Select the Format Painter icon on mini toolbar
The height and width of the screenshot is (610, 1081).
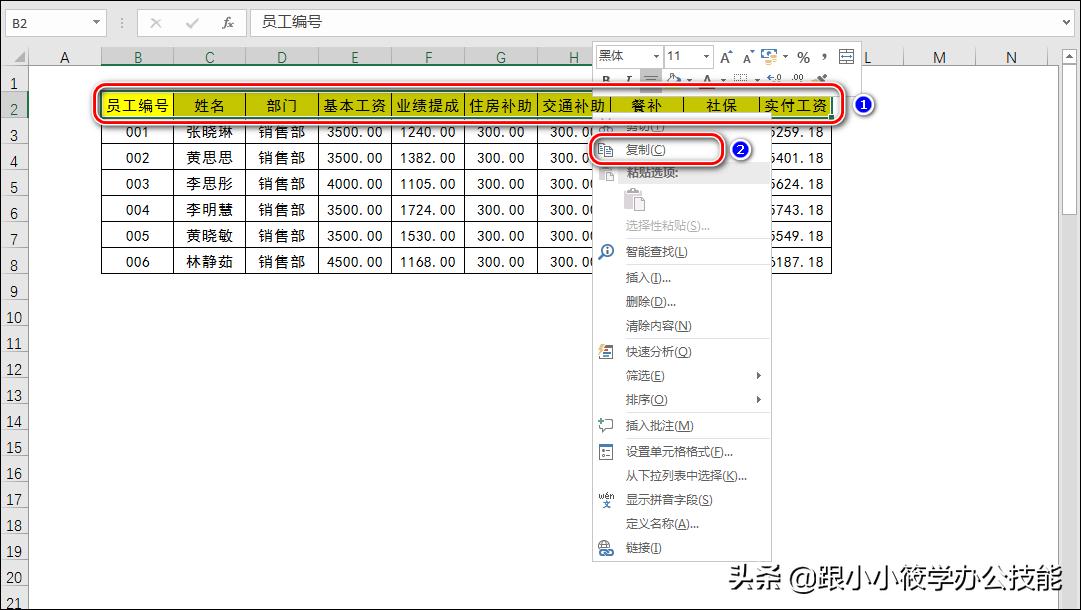click(x=820, y=77)
